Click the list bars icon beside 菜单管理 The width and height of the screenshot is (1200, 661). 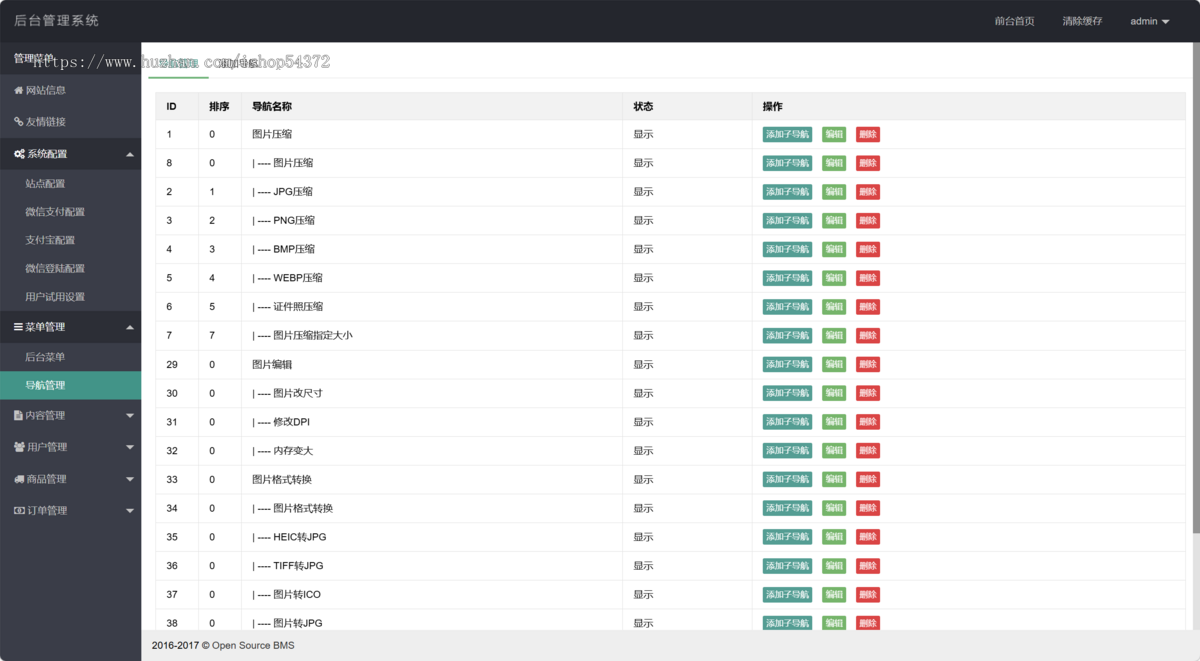(x=18, y=327)
